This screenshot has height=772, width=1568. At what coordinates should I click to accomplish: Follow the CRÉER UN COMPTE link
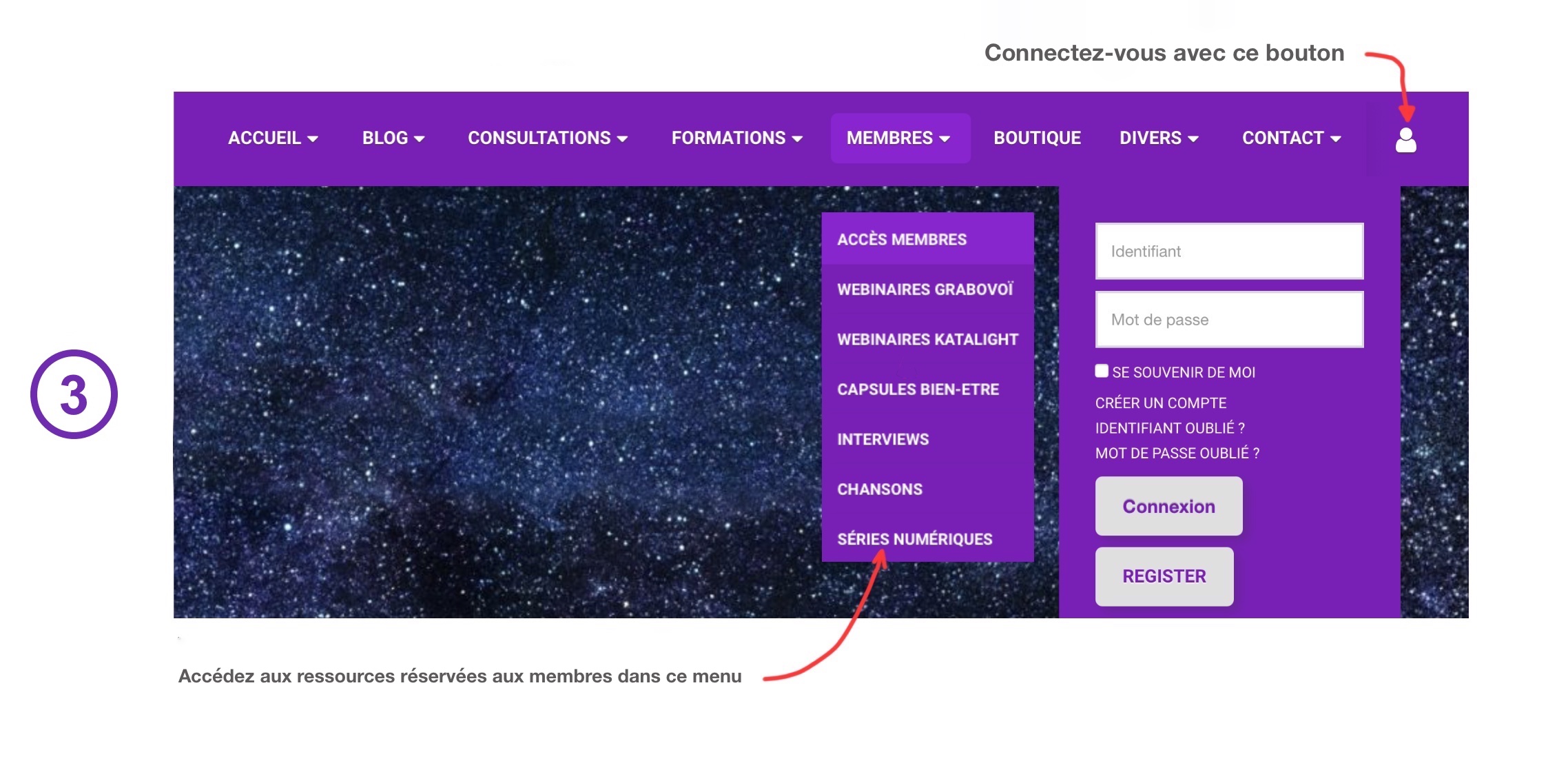click(1161, 403)
